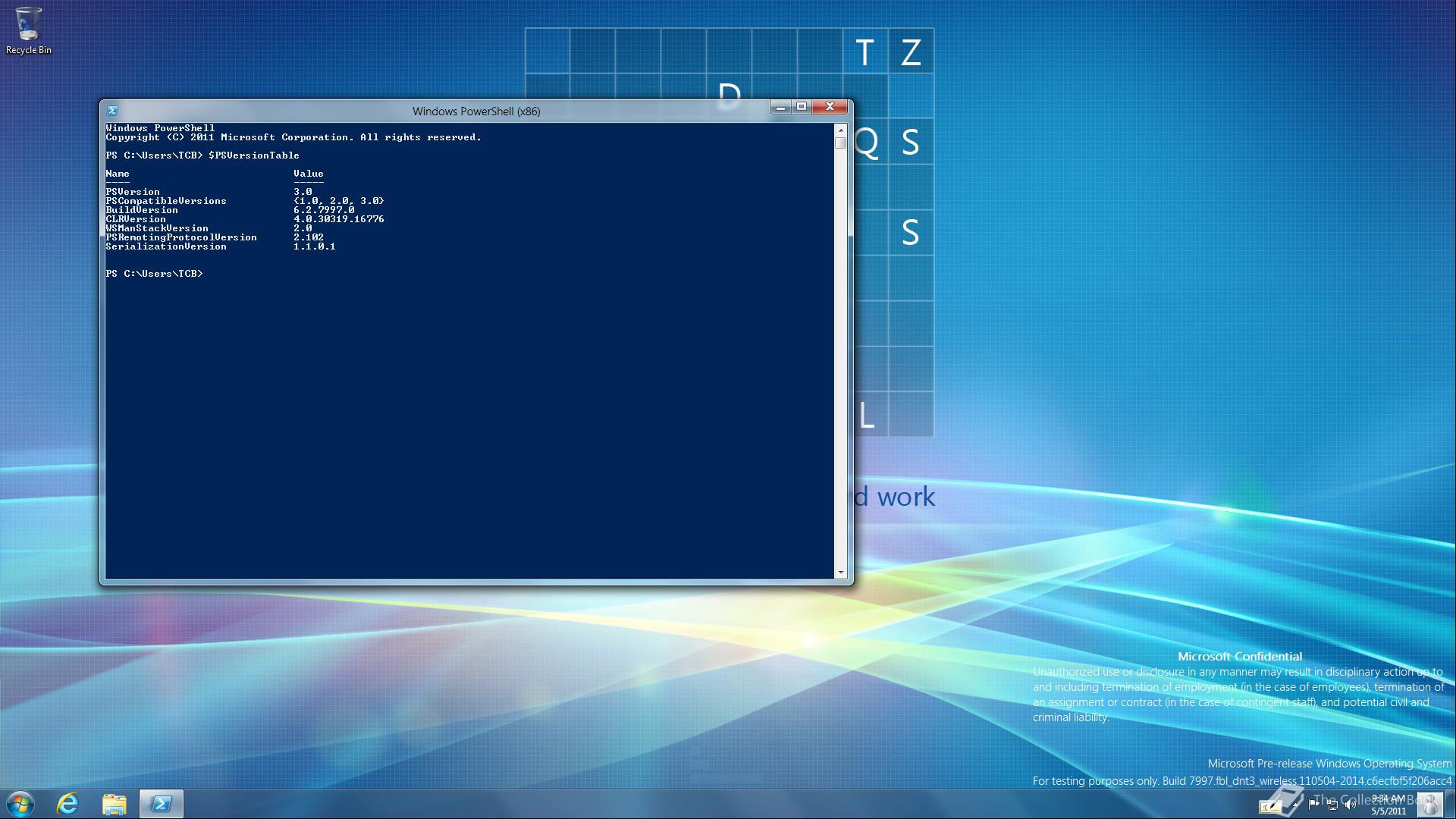
Task: Open the taskbar clock and date
Action: [x=1388, y=805]
